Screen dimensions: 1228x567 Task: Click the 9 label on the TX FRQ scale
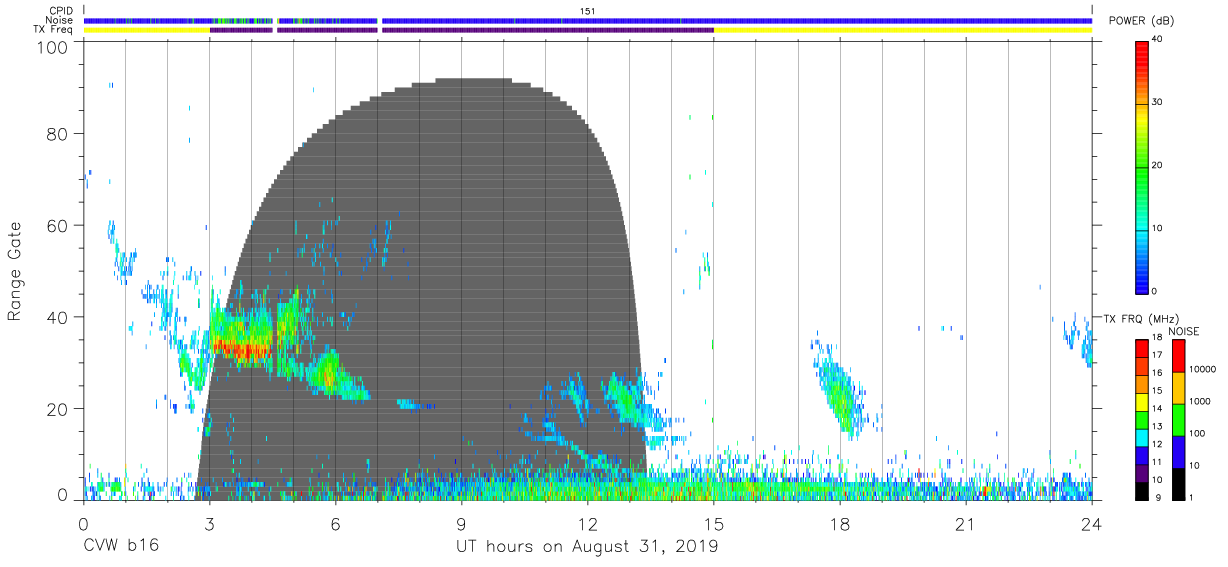pyautogui.click(x=1158, y=498)
